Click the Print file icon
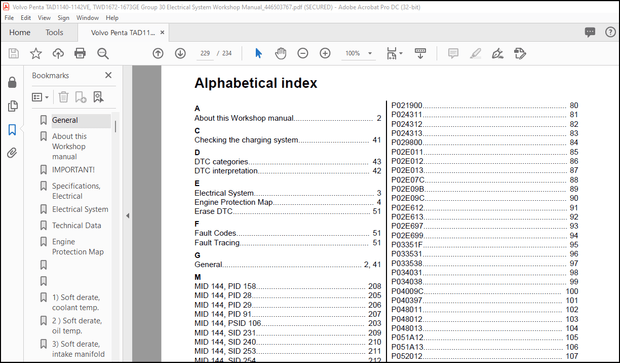Viewport: 620px width, 363px height. point(80,53)
